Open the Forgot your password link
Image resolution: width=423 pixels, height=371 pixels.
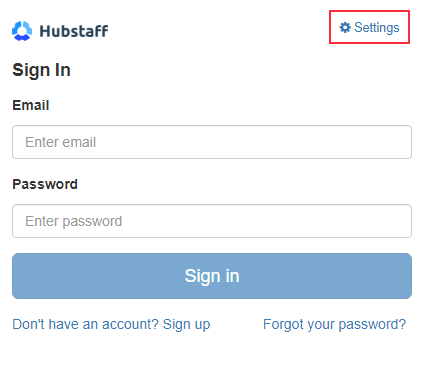pos(334,324)
